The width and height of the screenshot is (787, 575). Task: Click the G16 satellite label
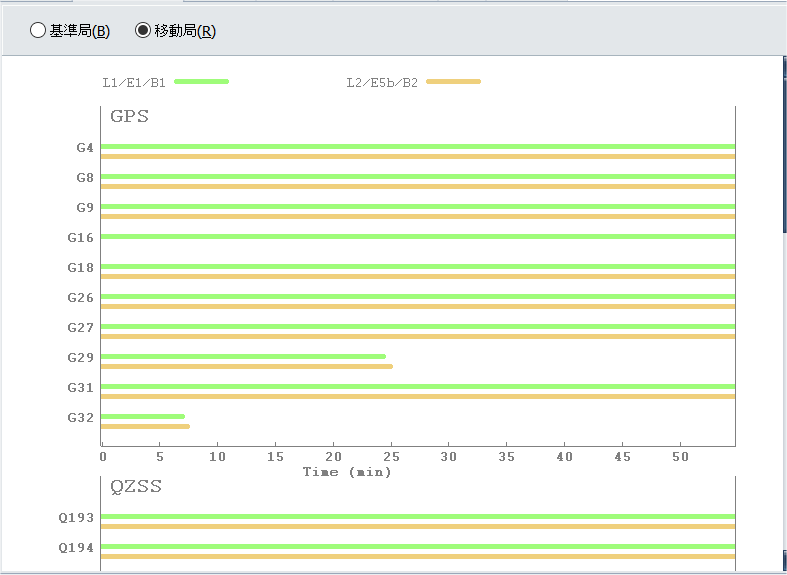pyautogui.click(x=81, y=238)
